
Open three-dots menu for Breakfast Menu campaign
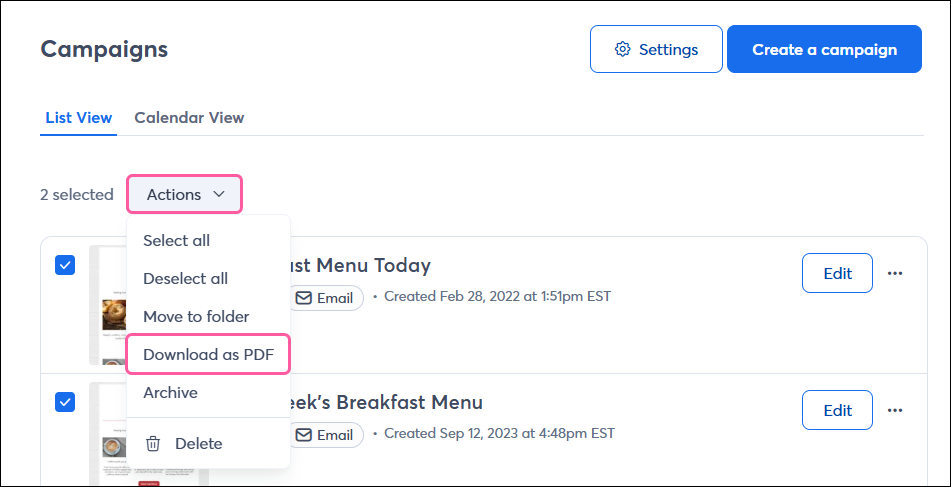[895, 410]
